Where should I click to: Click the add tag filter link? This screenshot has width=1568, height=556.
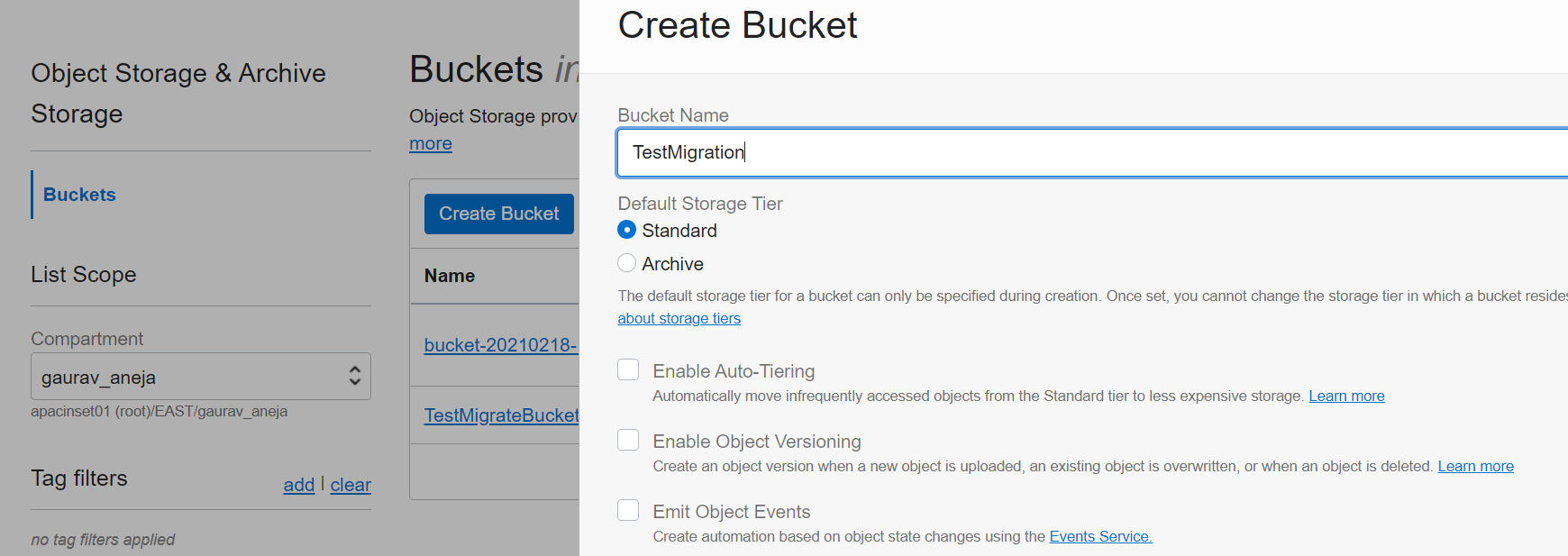tap(298, 485)
